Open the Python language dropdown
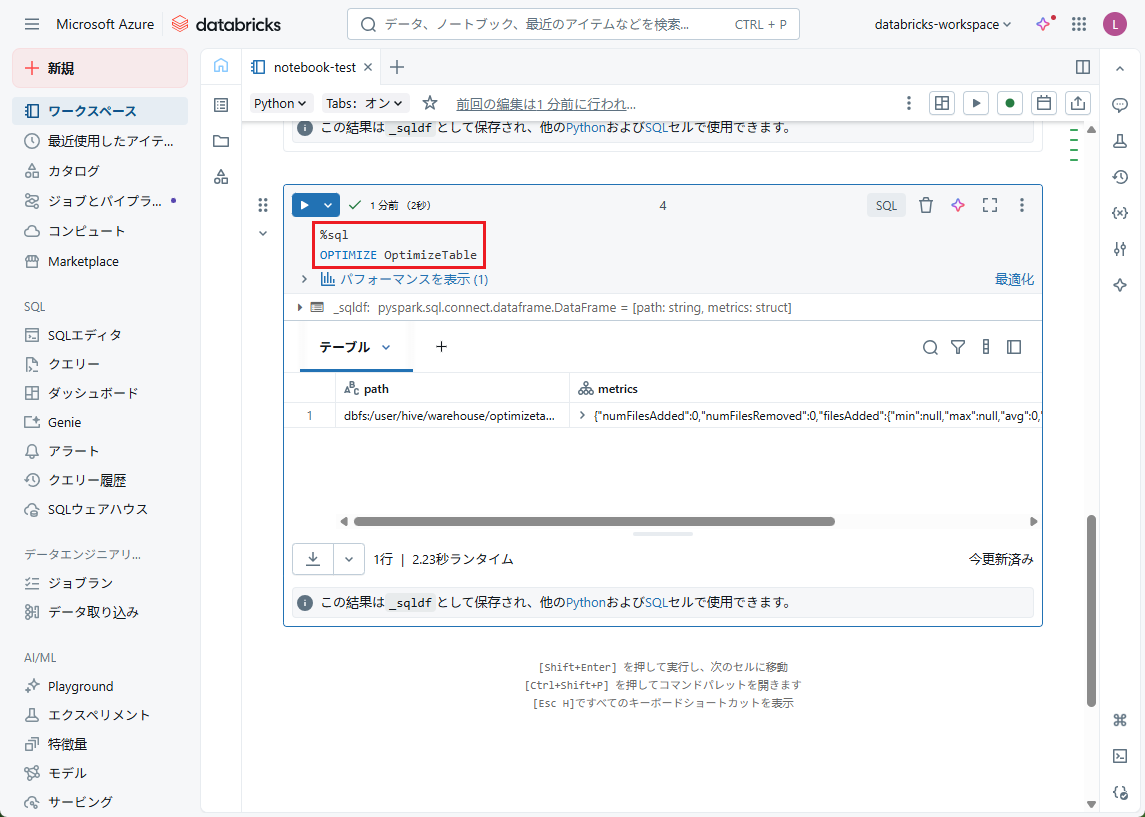The height and width of the screenshot is (817, 1145). 282,103
